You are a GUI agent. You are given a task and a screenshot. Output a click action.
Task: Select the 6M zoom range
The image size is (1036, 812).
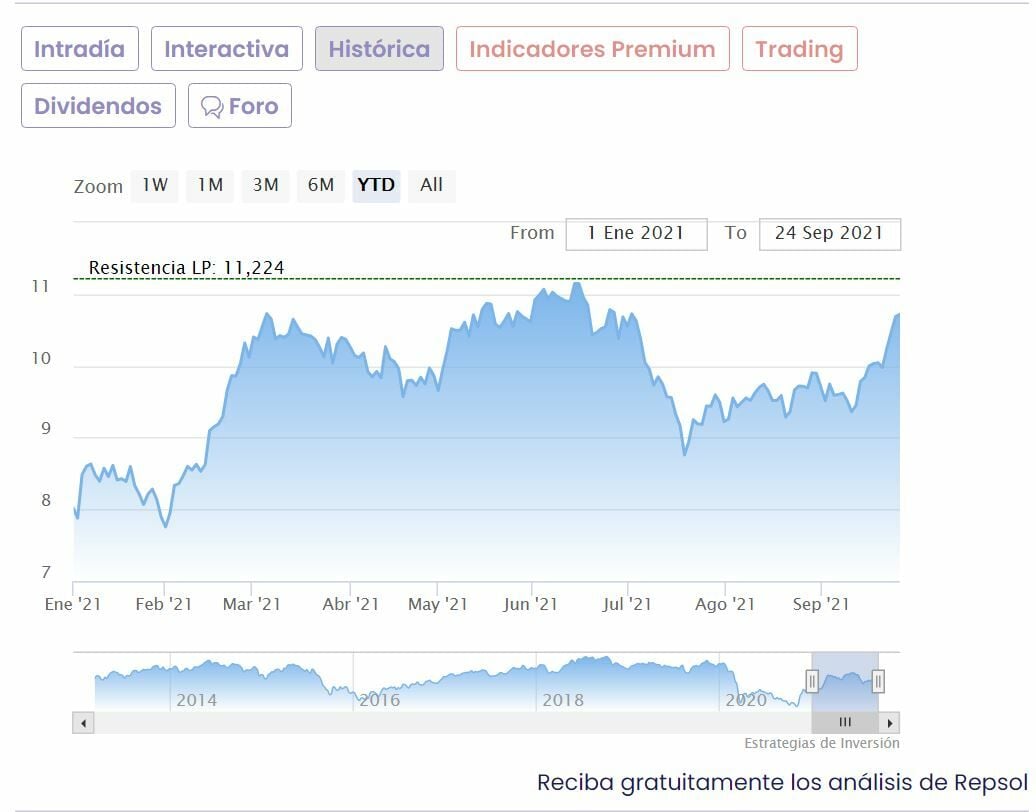(321, 185)
